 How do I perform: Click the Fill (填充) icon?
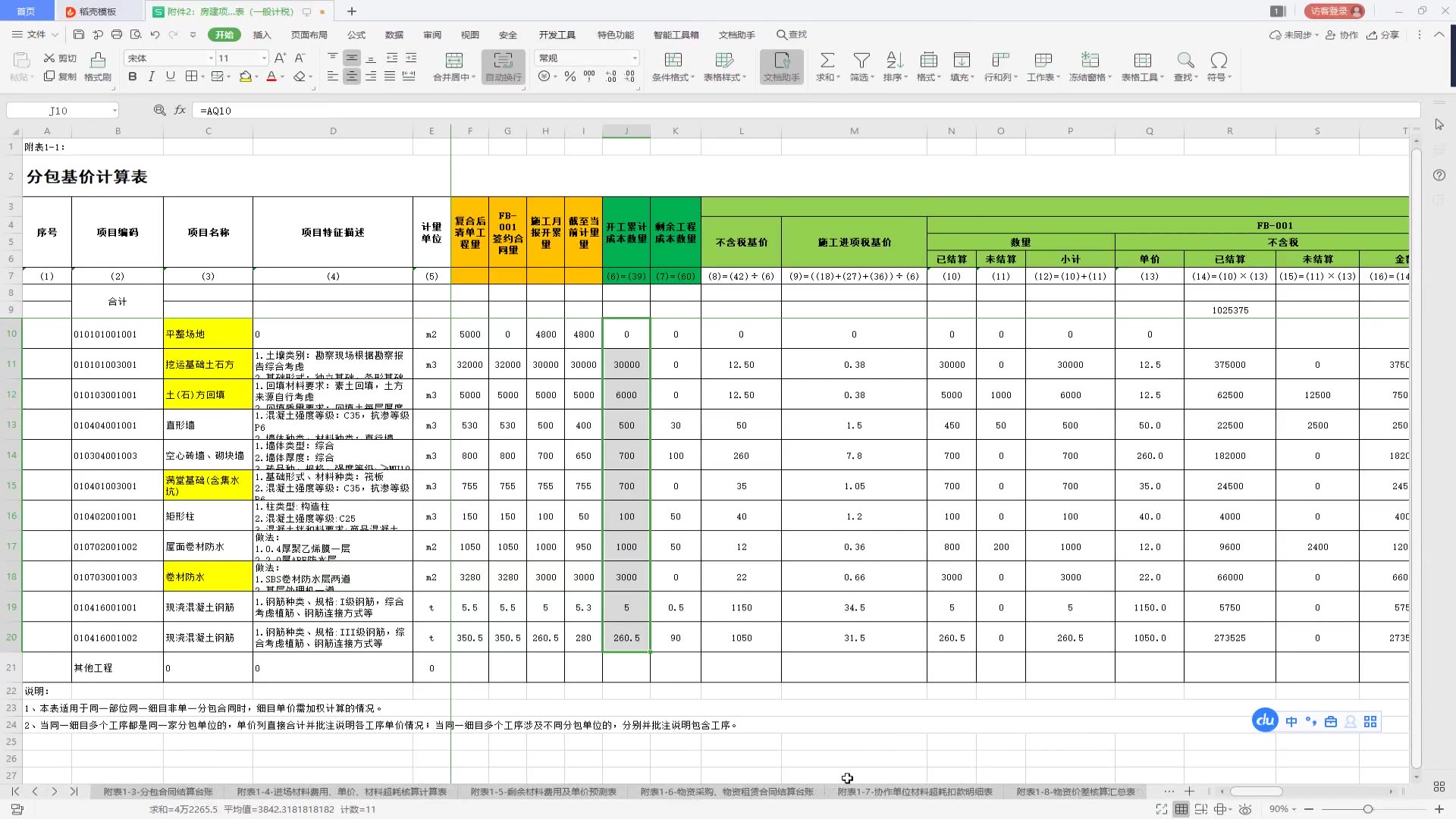coord(962,61)
